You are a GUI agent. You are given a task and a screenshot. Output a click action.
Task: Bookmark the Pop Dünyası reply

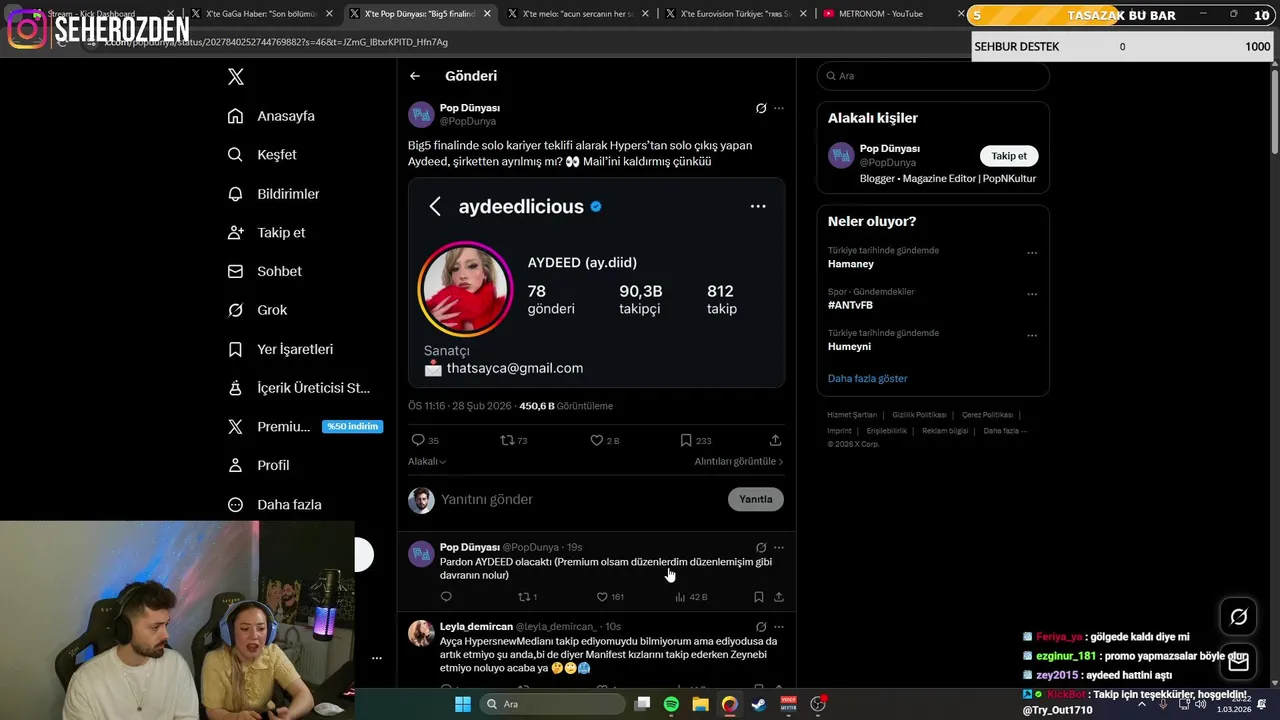[758, 597]
